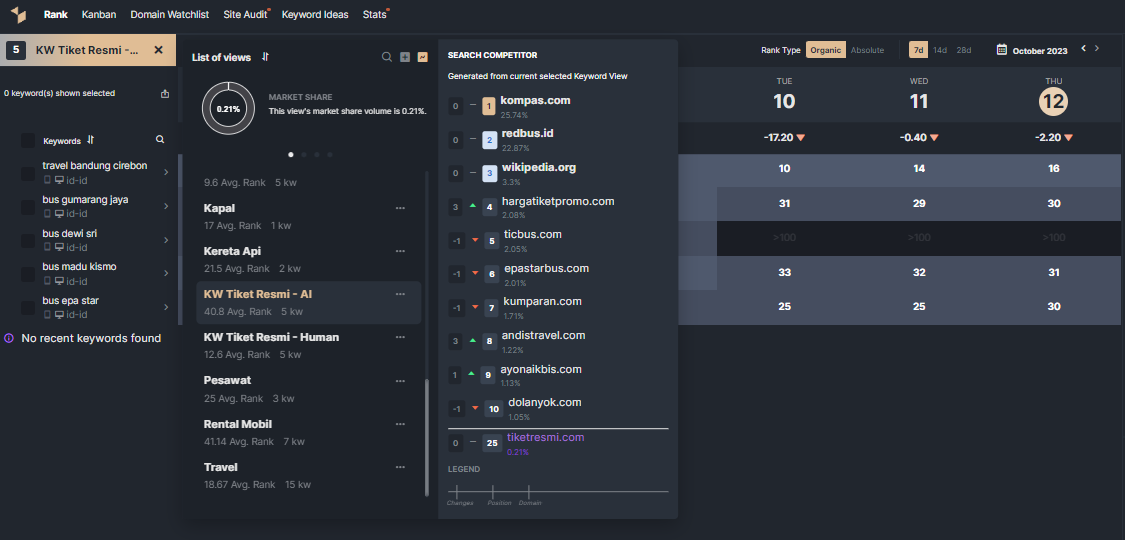Open the Stats tab
1125x540 pixels.
click(375, 14)
